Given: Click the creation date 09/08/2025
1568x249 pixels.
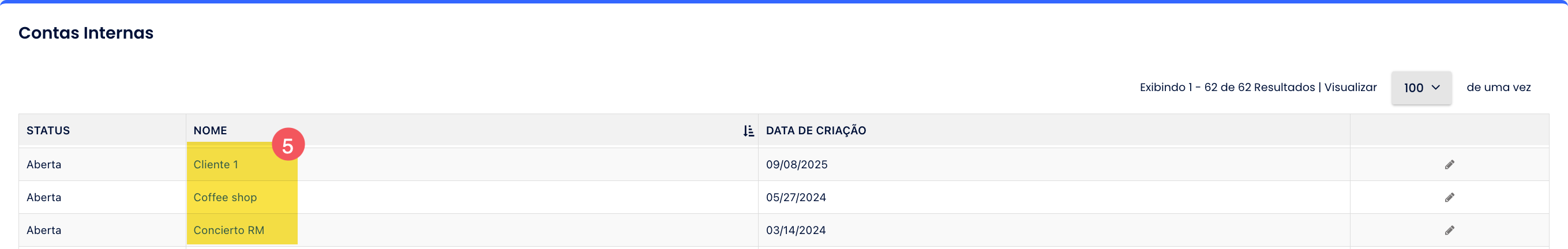Looking at the screenshot, I should (796, 164).
